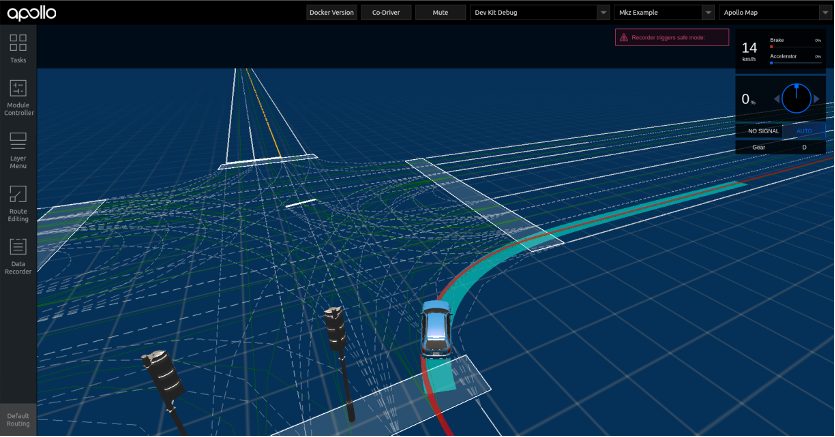This screenshot has height=437, width=835.
Task: Click the Gear D status row
Action: [781, 147]
